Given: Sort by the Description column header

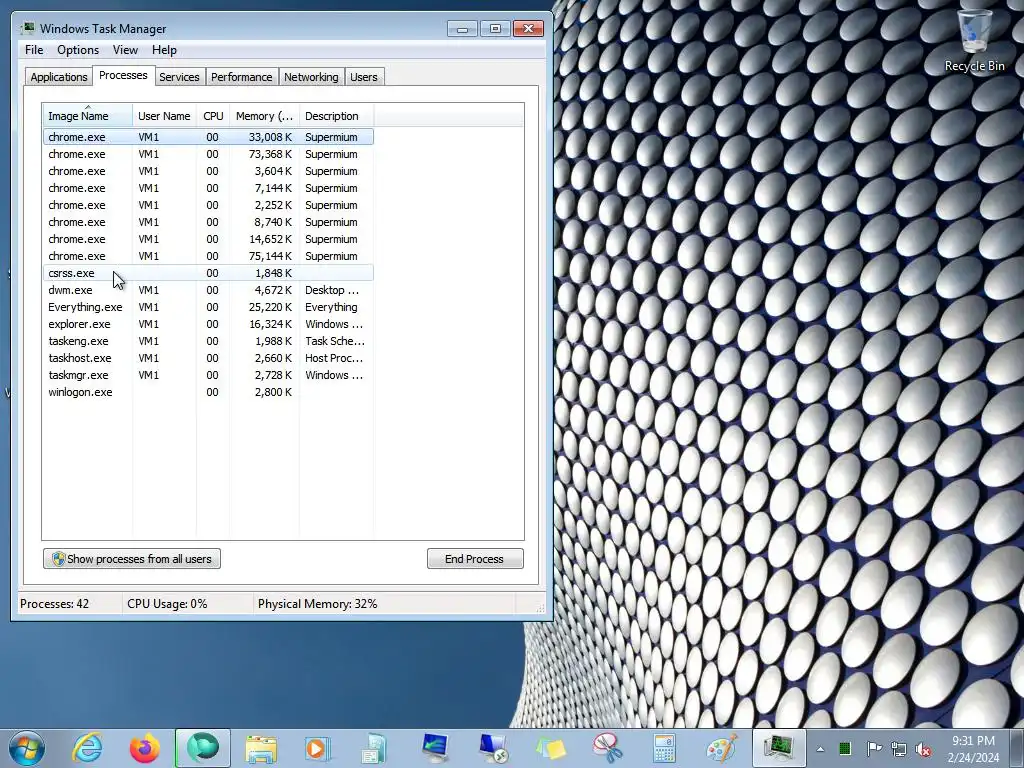Looking at the screenshot, I should 336,116.
